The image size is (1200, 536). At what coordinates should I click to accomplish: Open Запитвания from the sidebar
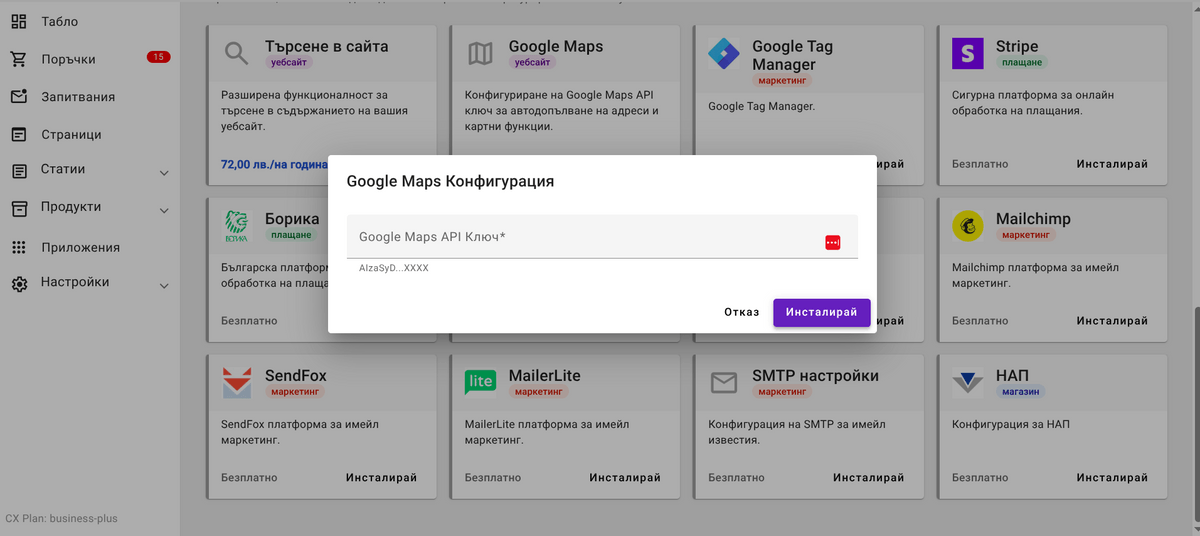[x=77, y=97]
